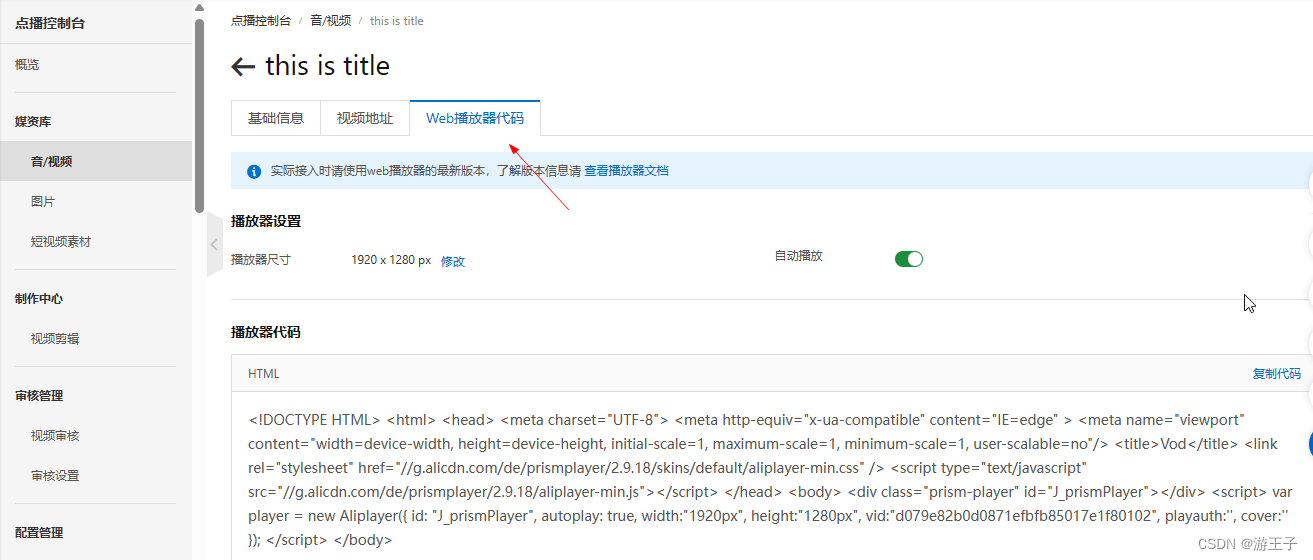Click the sidebar vertical scrollbar

click(199, 116)
